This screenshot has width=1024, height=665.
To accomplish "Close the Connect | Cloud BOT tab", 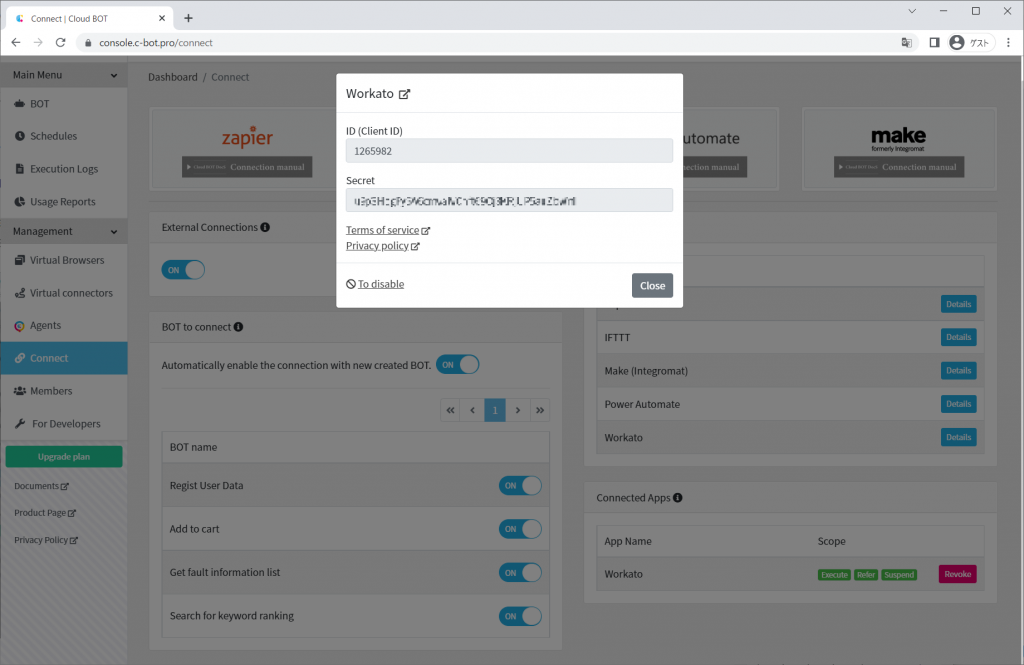I will tap(162, 18).
